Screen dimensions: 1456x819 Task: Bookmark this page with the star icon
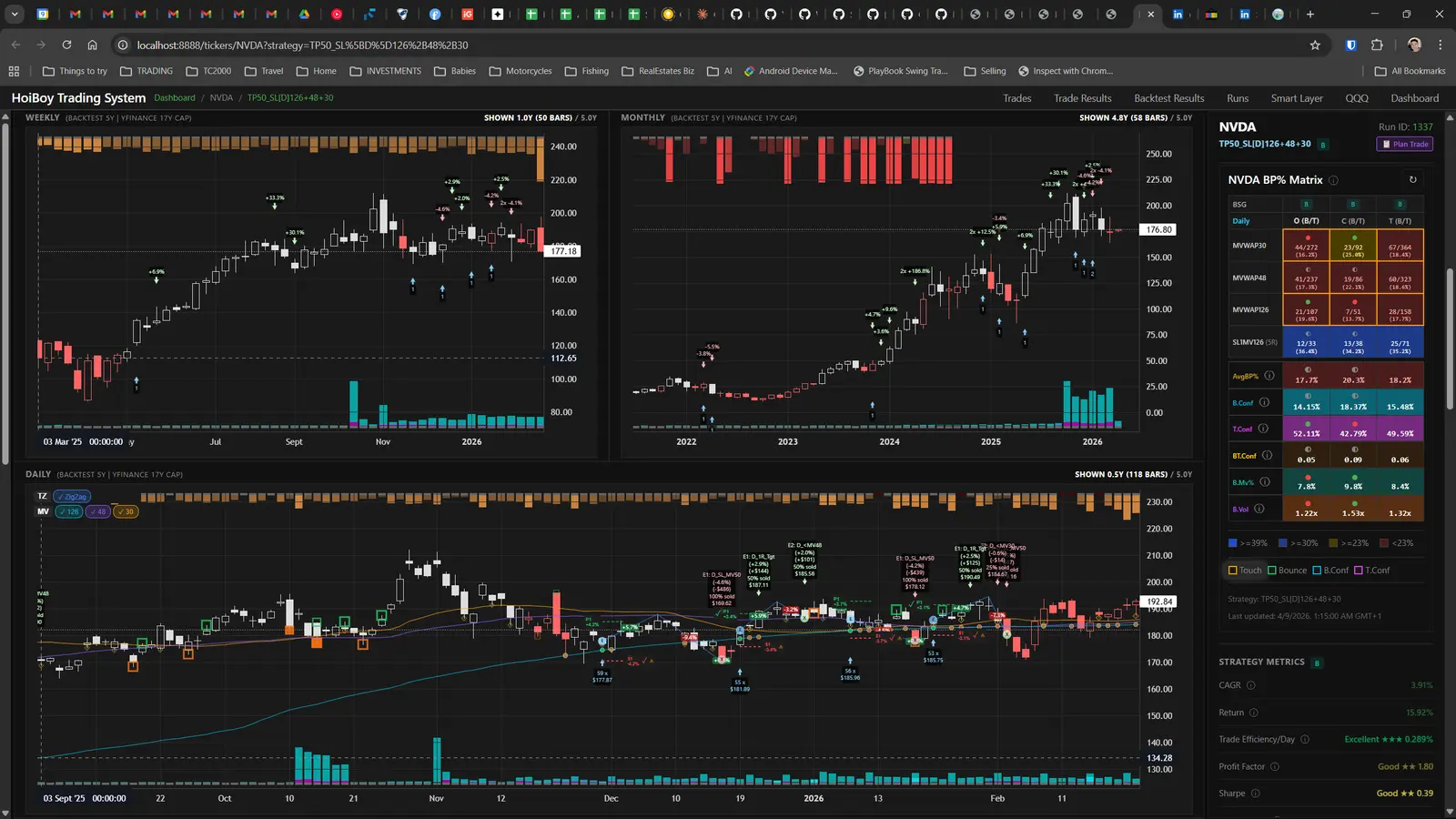1315,45
